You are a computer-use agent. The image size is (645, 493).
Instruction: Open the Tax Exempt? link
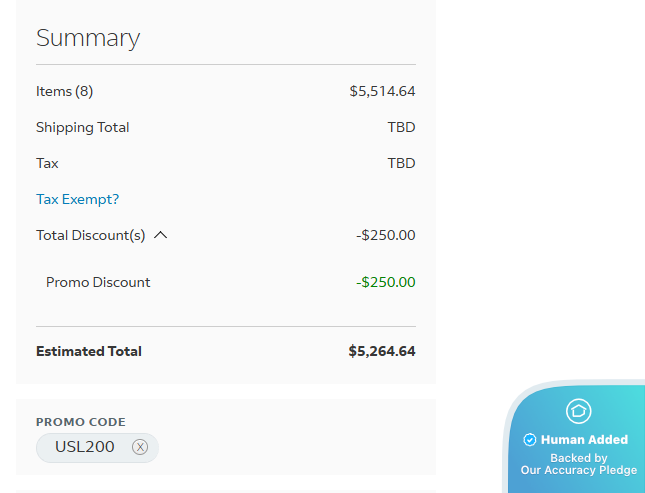(77, 199)
